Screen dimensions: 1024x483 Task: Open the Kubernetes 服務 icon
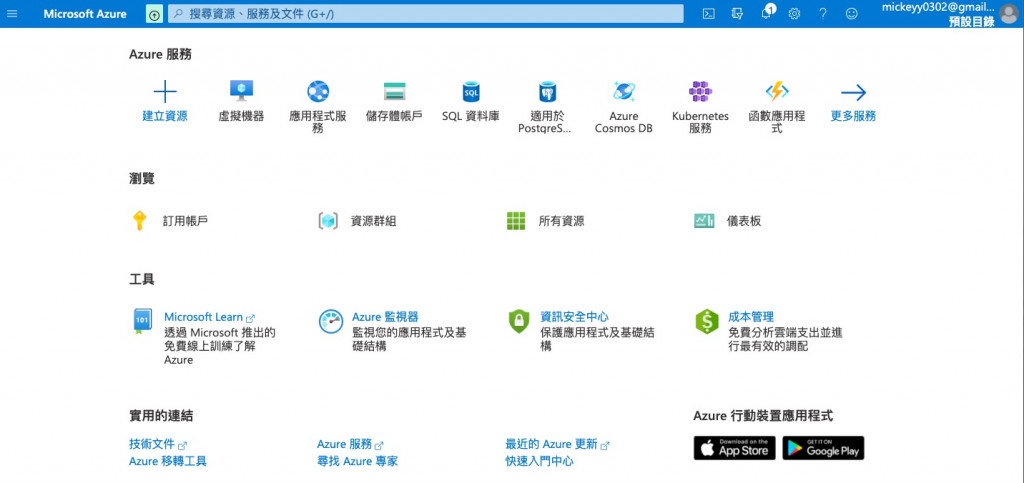tap(700, 91)
